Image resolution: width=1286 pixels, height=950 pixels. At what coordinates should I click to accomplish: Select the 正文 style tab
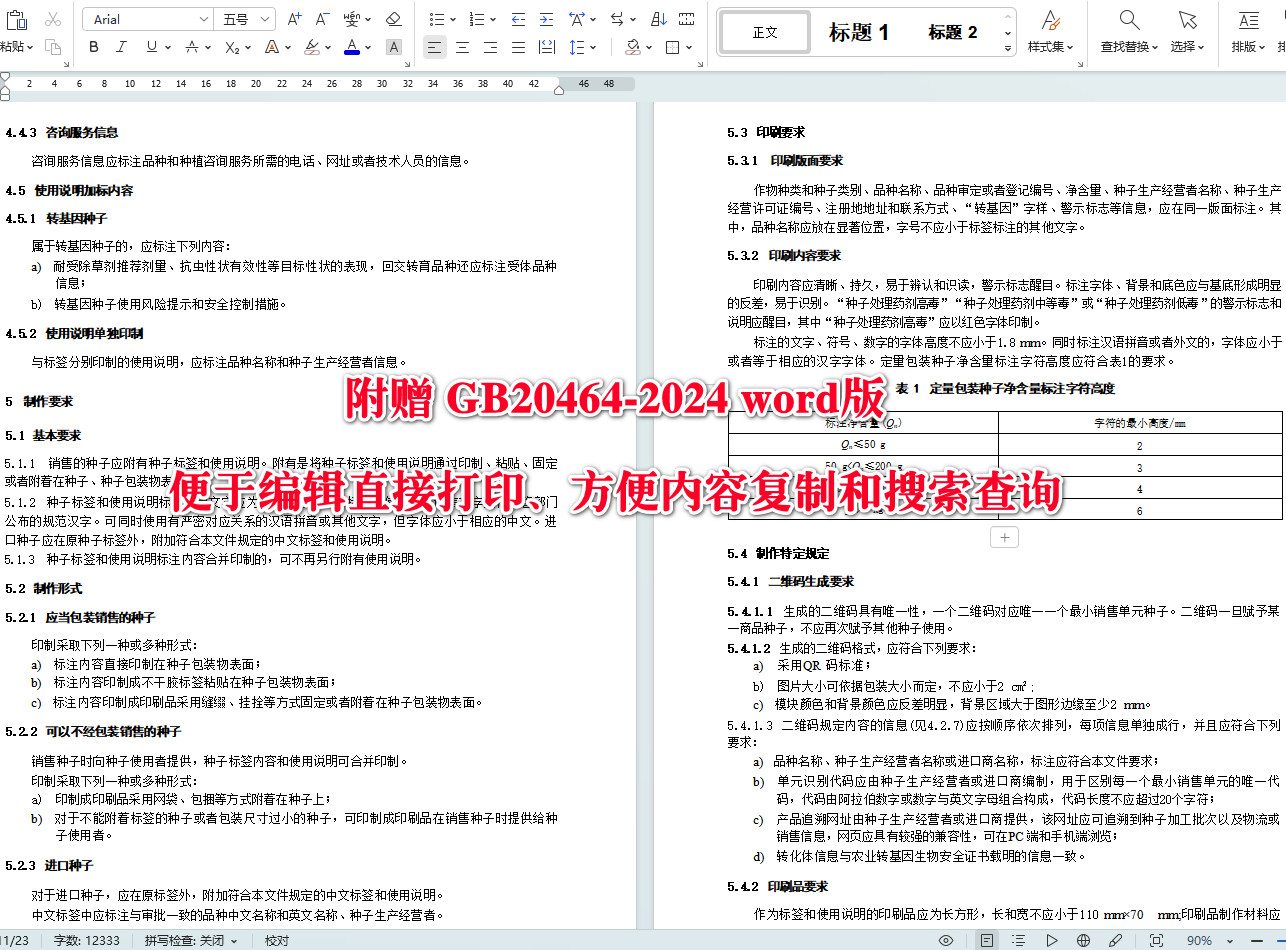point(764,31)
